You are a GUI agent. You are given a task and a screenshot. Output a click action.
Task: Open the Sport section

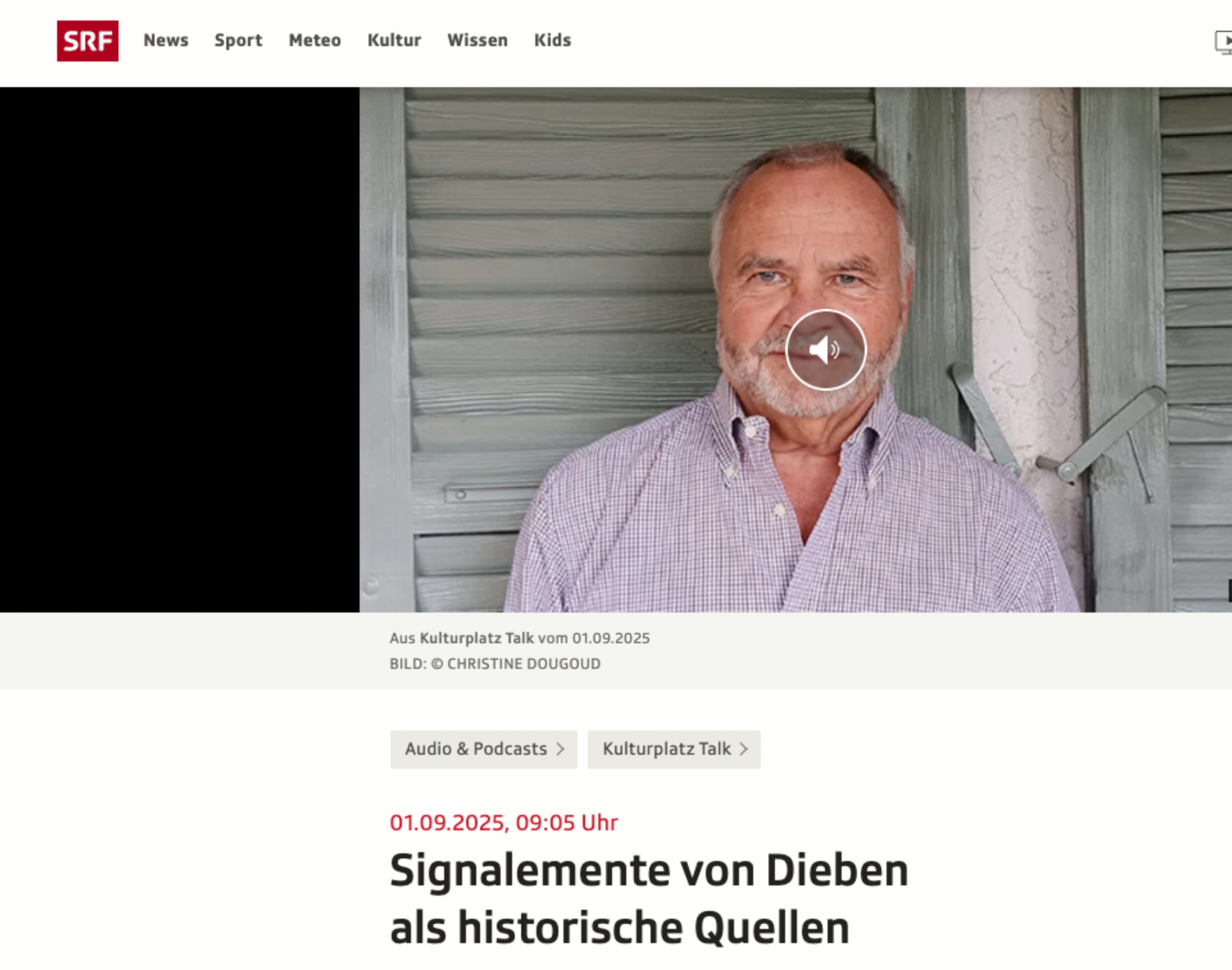(x=238, y=40)
